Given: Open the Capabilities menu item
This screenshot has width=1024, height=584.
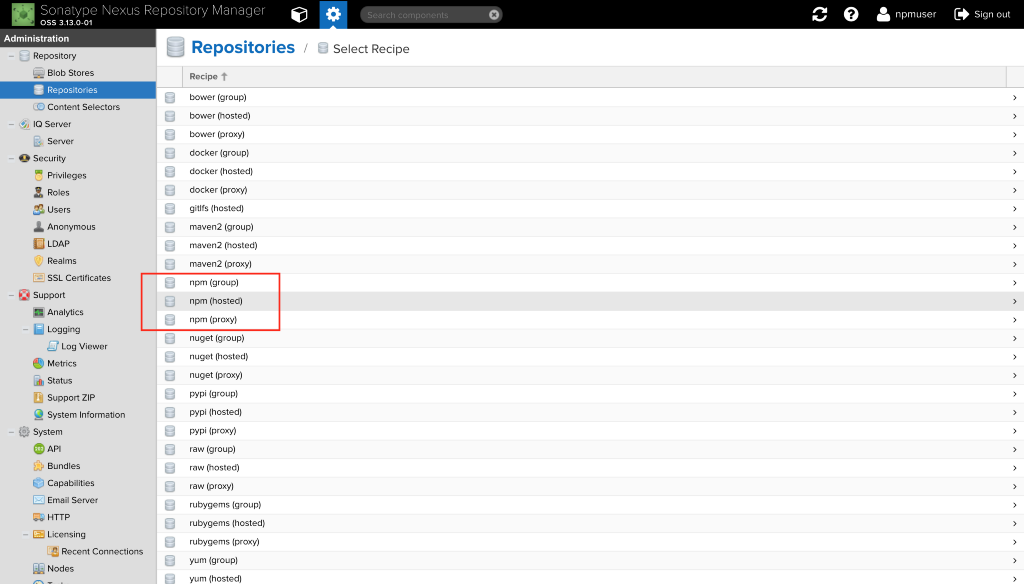Looking at the screenshot, I should [x=70, y=483].
